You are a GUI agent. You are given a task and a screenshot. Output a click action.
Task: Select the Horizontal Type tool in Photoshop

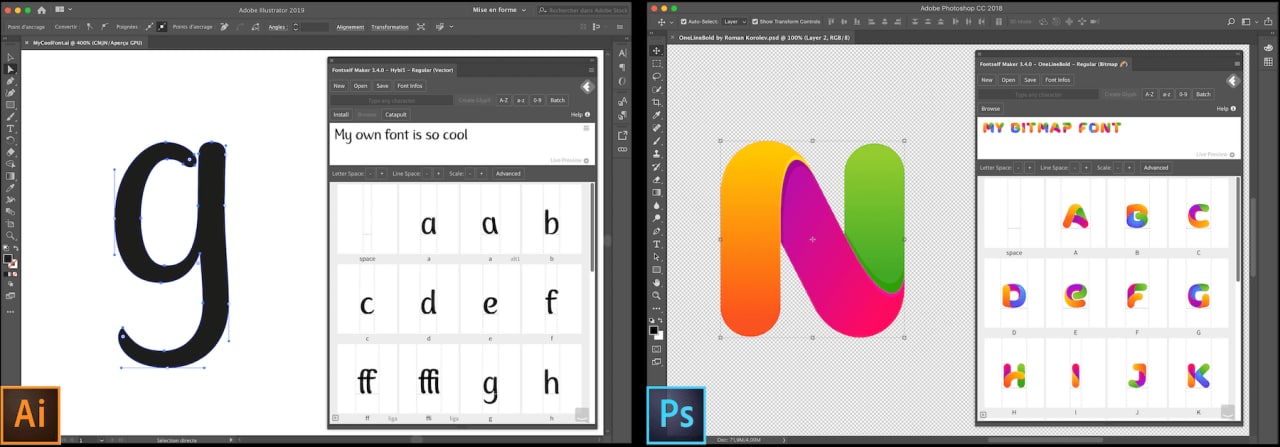(657, 244)
